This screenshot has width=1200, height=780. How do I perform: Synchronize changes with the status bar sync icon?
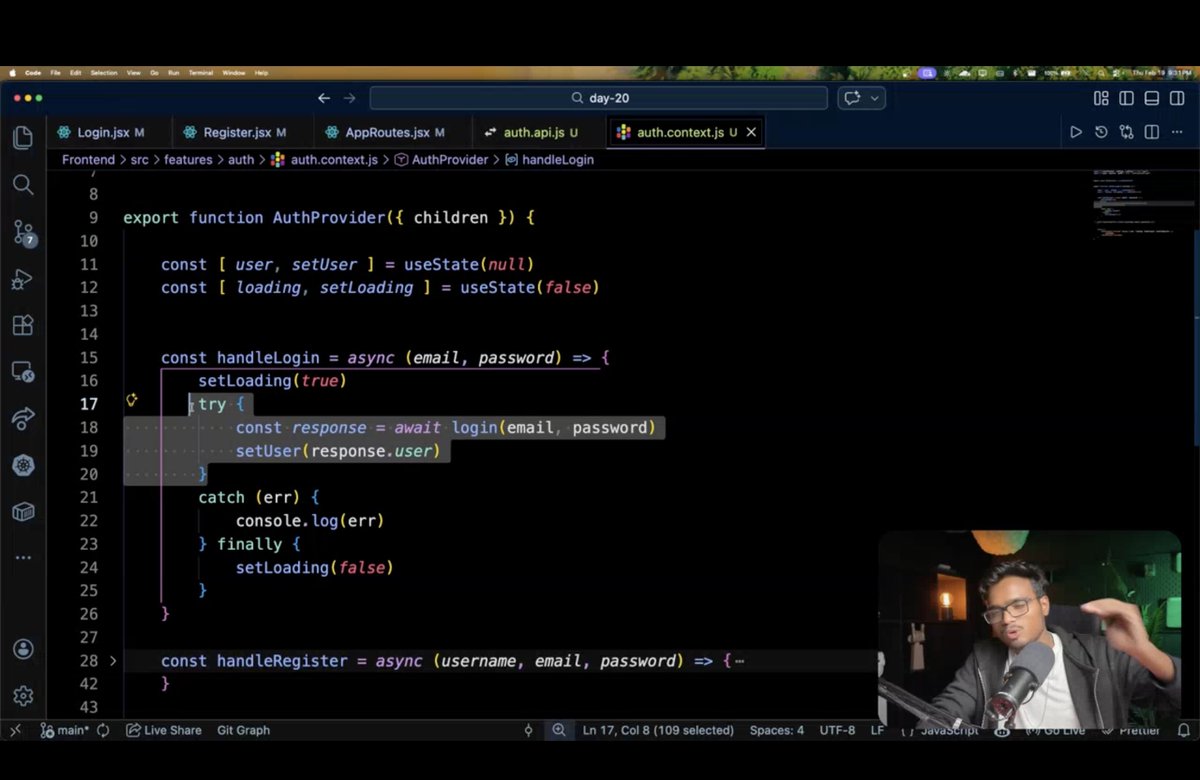pyautogui.click(x=104, y=731)
